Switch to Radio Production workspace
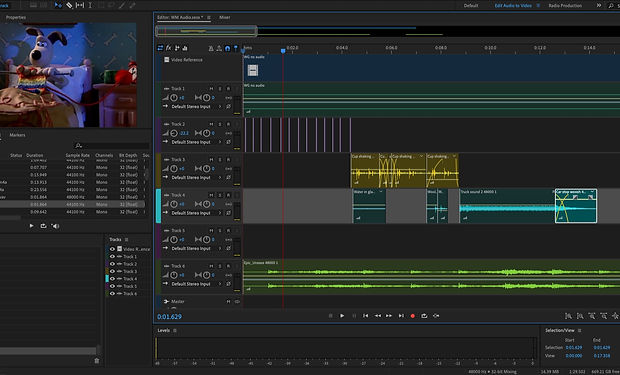Viewport: 620px width, 375px height. (x=565, y=6)
